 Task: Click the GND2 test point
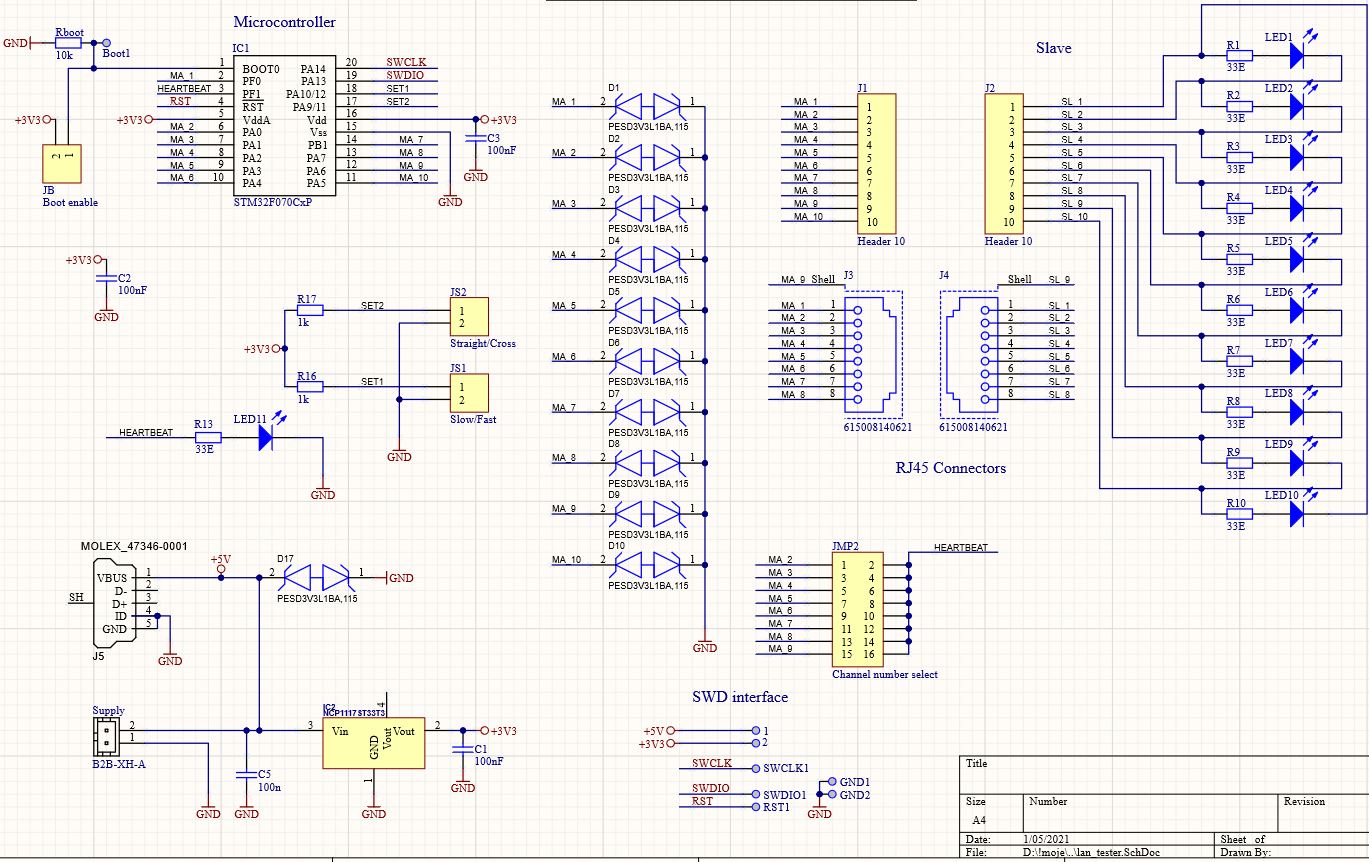[832, 794]
